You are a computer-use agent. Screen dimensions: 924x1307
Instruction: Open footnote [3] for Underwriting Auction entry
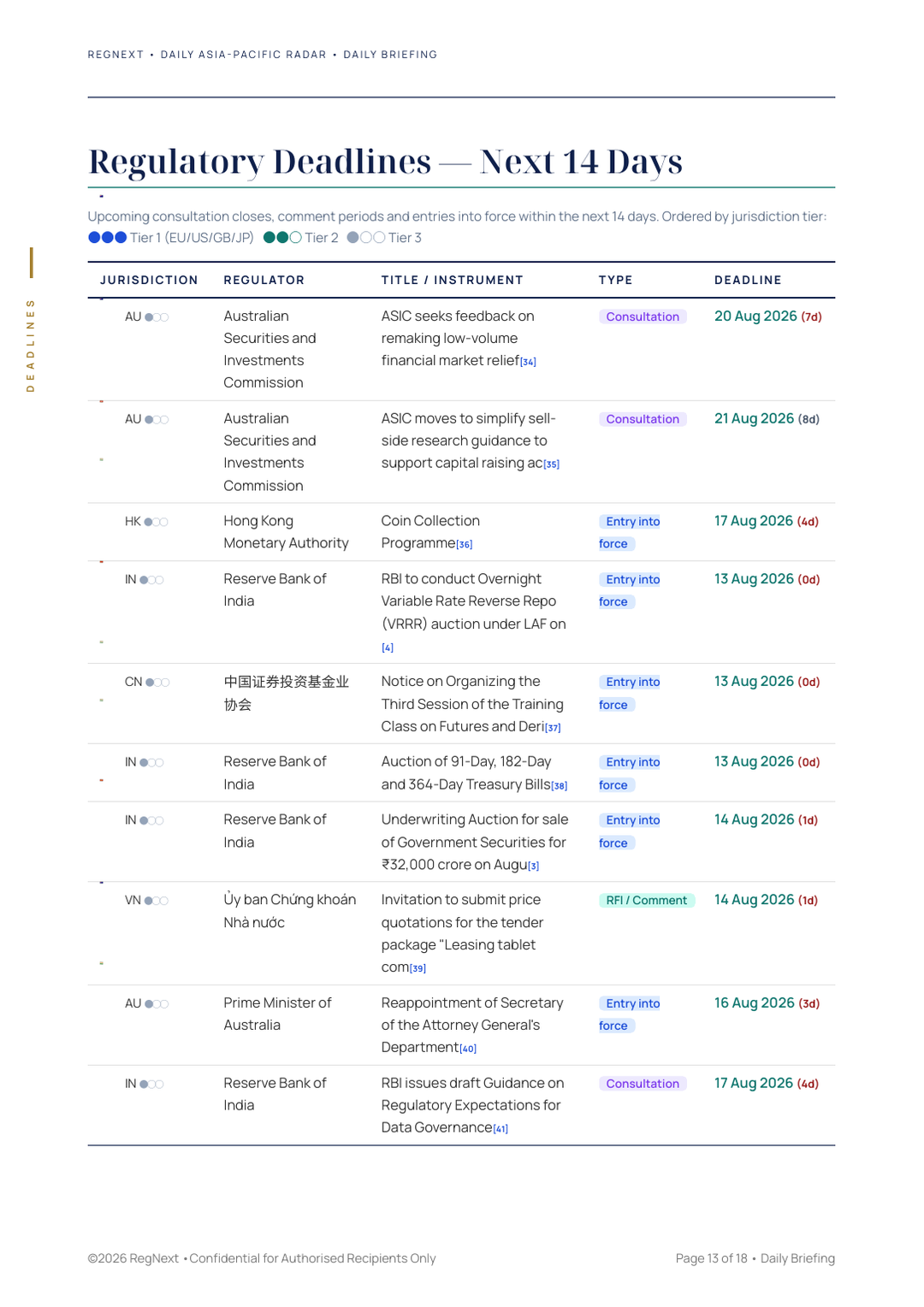pyautogui.click(x=534, y=866)
